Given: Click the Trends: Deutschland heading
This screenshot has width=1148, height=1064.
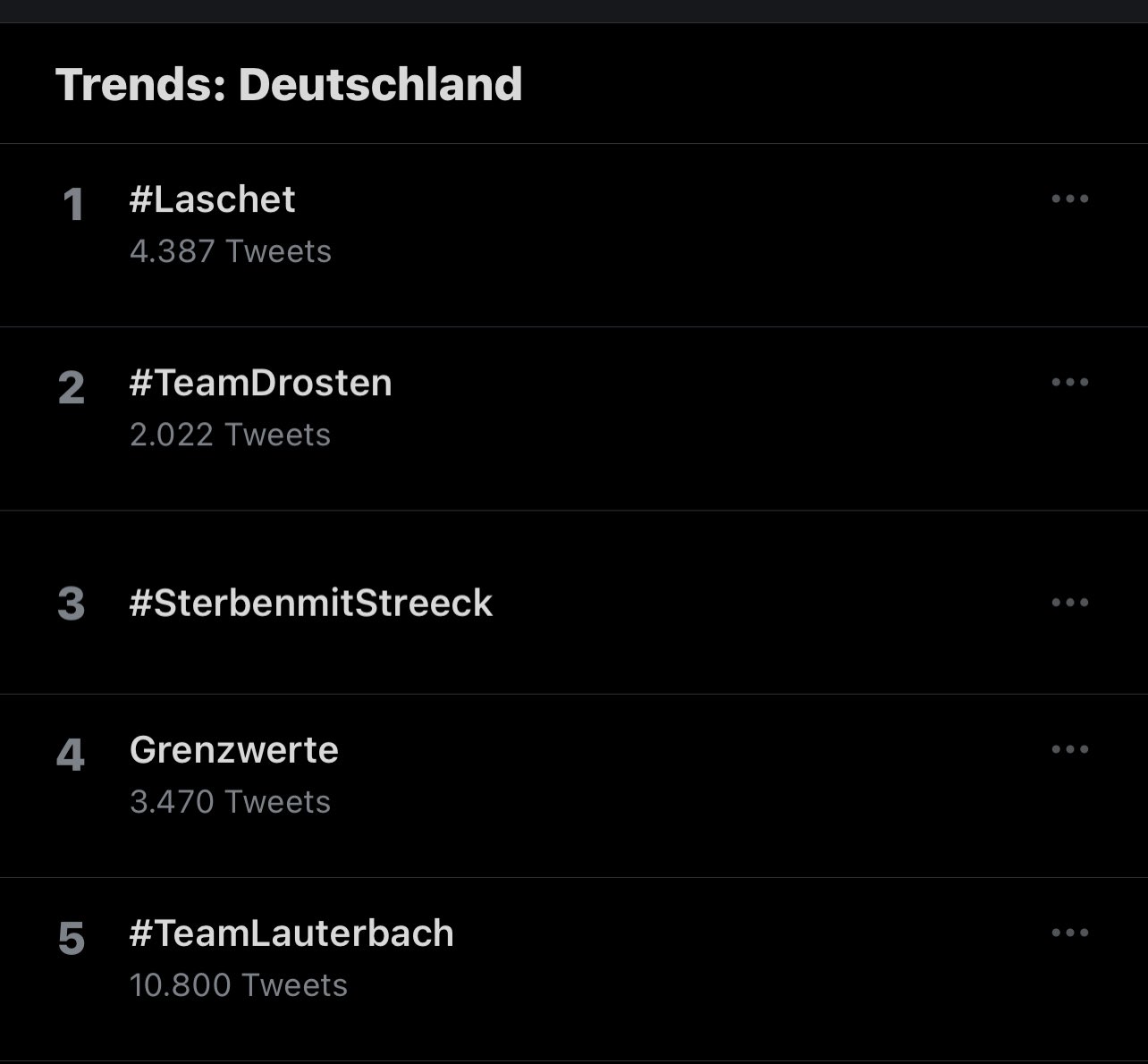Looking at the screenshot, I should pyautogui.click(x=289, y=84).
